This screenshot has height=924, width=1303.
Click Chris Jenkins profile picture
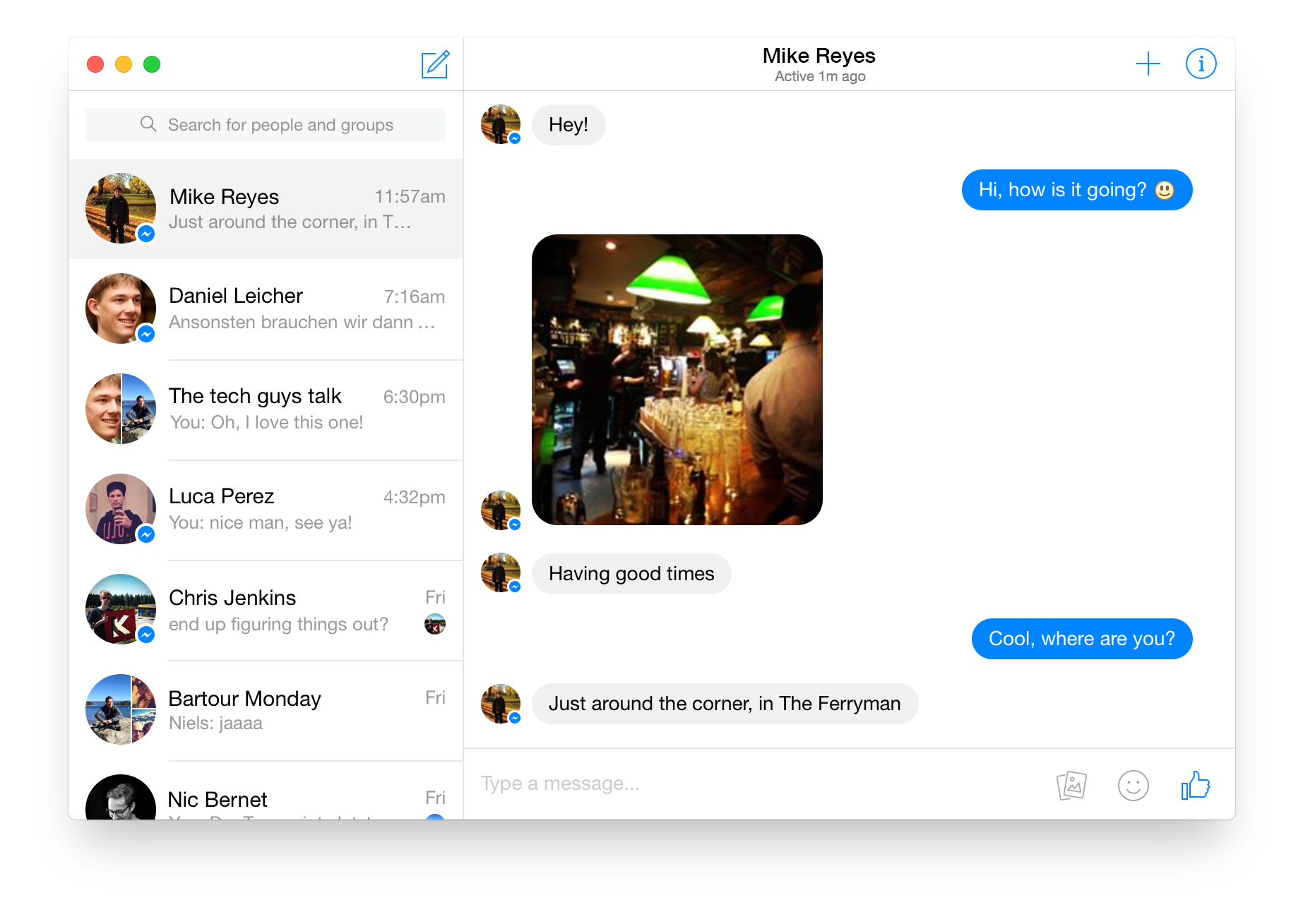(121, 609)
